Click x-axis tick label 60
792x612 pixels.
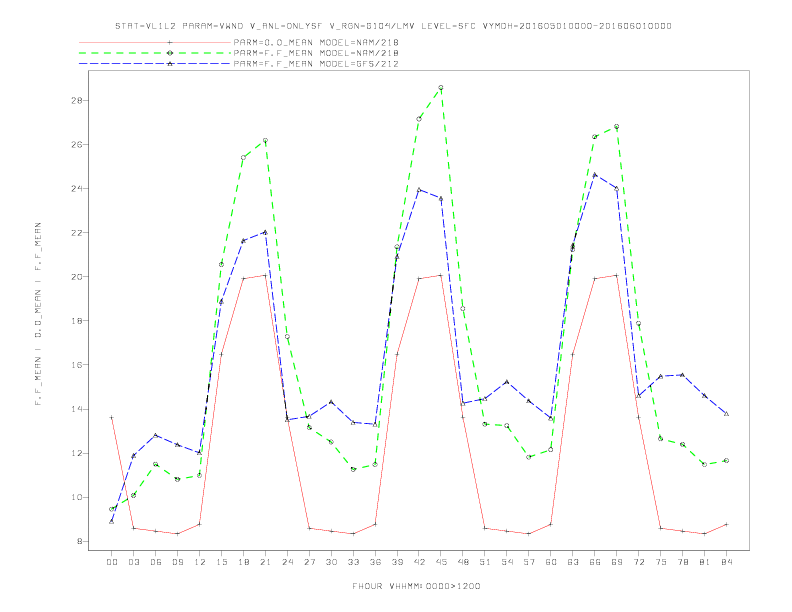pos(551,562)
